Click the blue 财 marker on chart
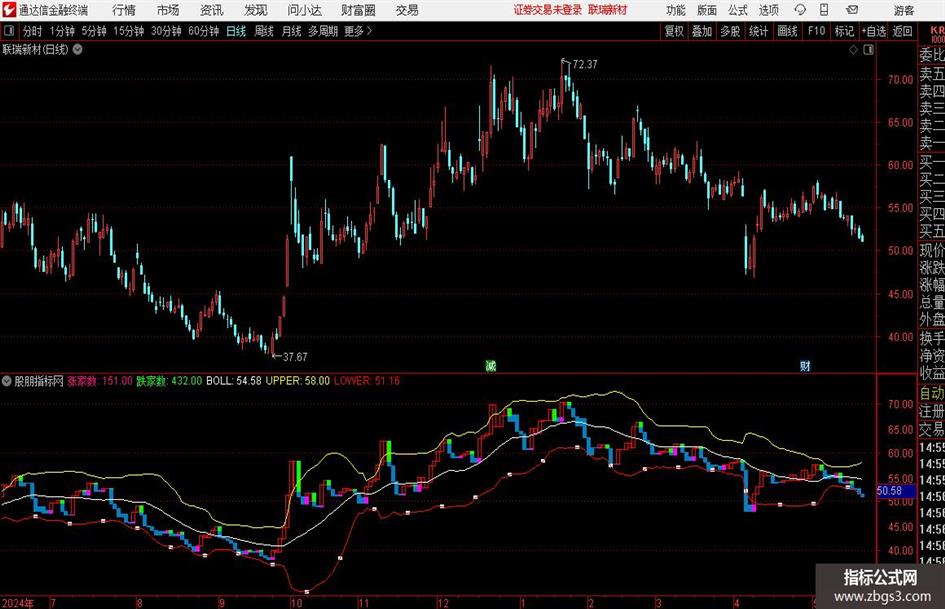Viewport: 945px width, 609px height. click(805, 365)
